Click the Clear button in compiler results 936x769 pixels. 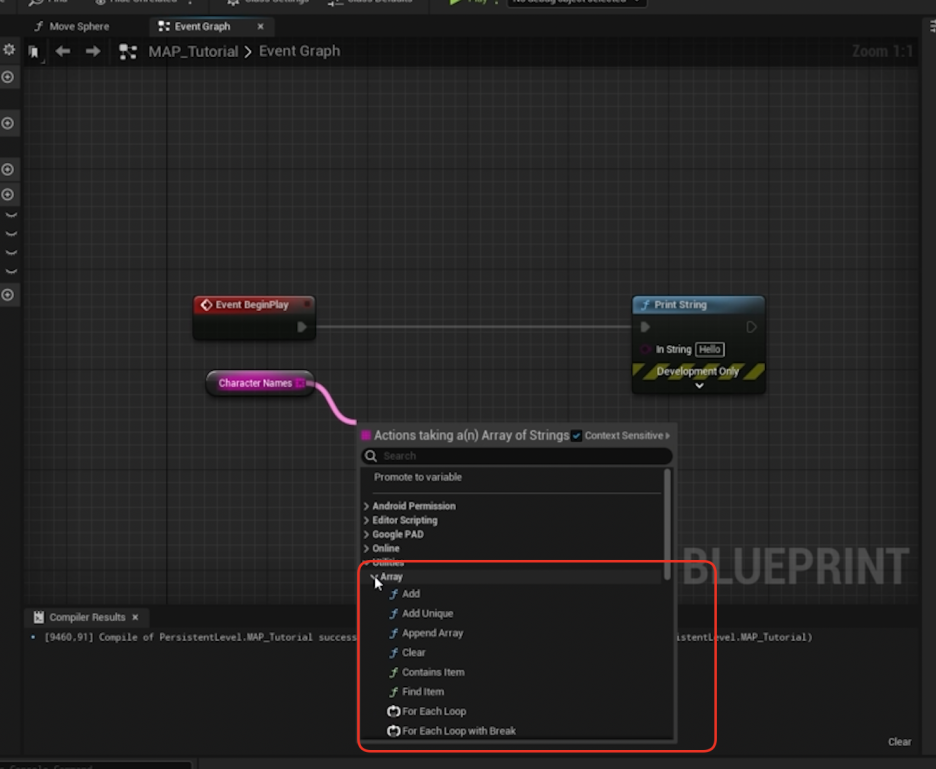pos(900,742)
